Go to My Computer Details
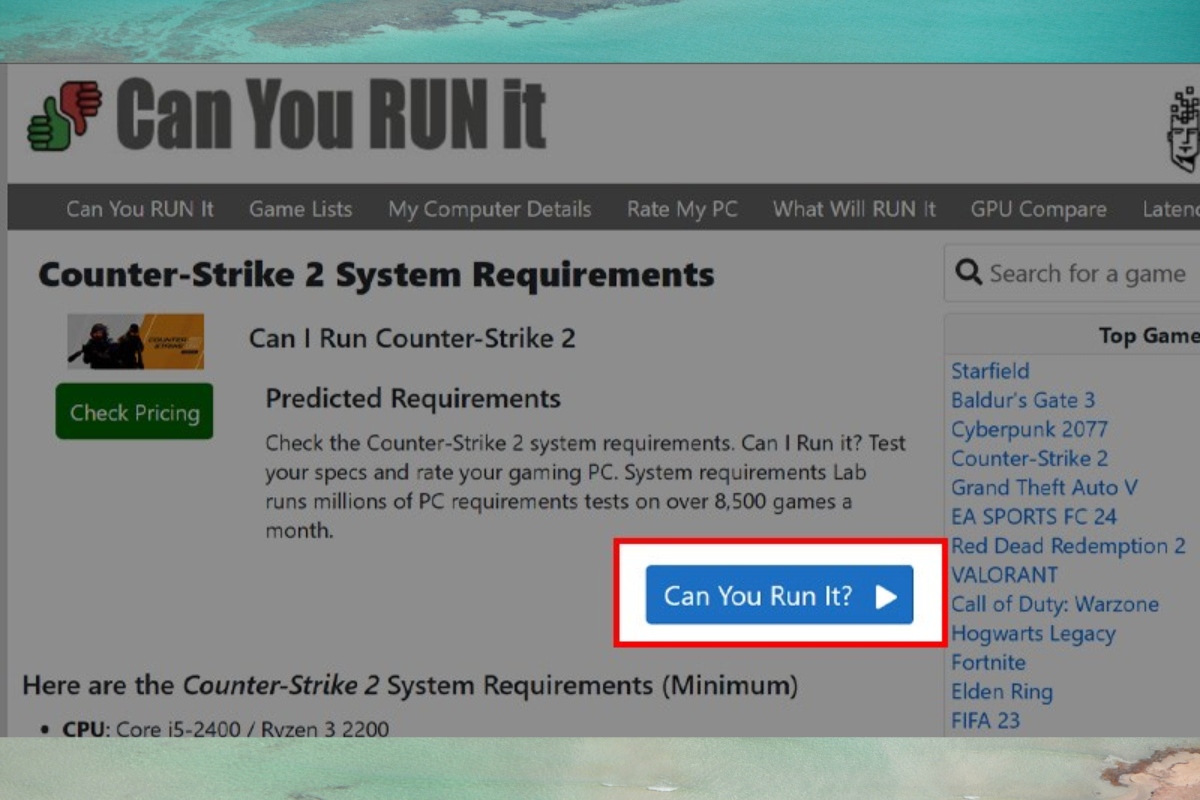Viewport: 1200px width, 800px height. (490, 209)
